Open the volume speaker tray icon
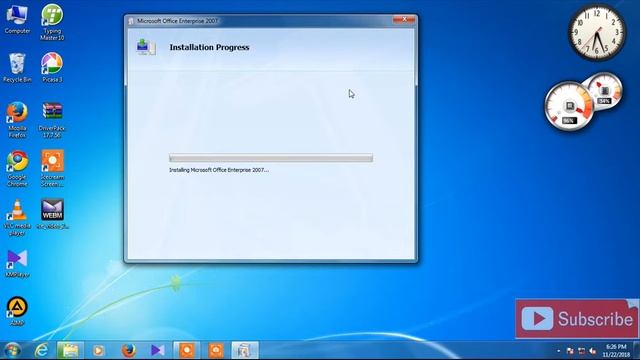640x360 pixels. 593,351
